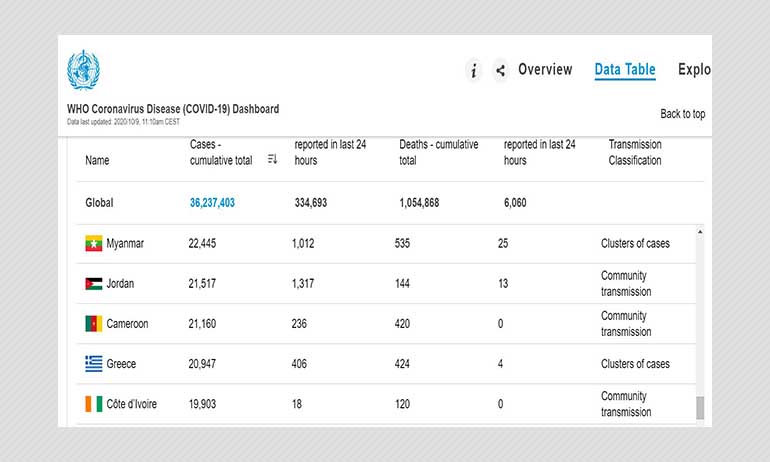Click Myanmar deaths value 535

tap(402, 244)
